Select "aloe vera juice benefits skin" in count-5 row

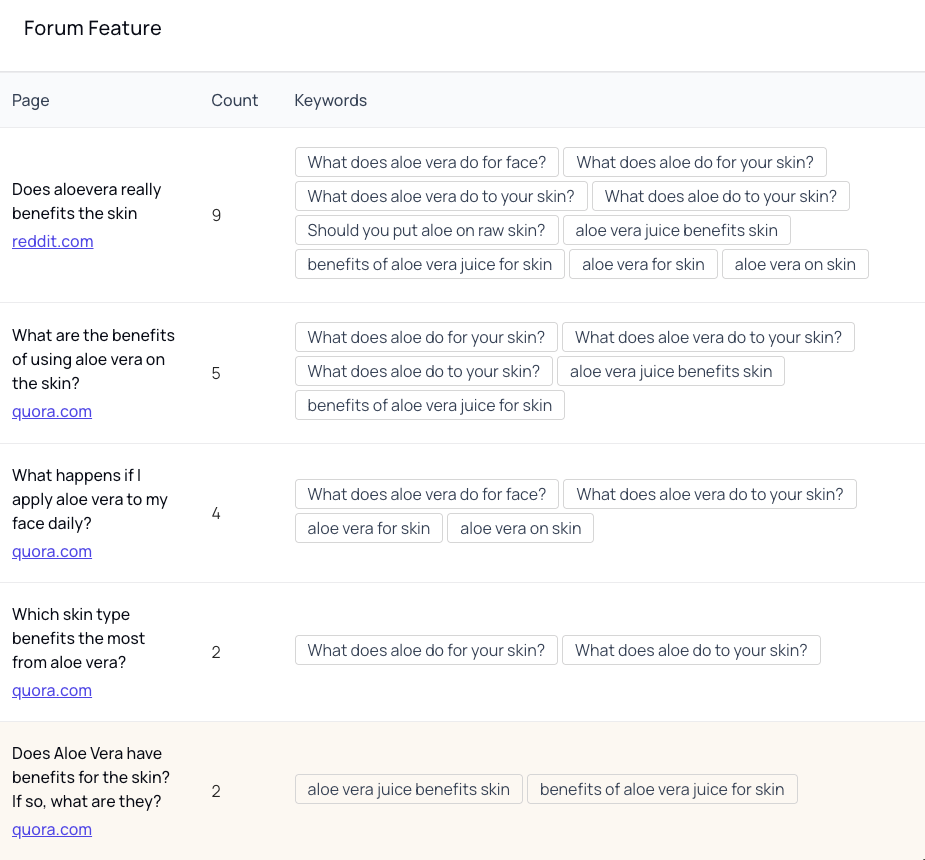point(670,371)
